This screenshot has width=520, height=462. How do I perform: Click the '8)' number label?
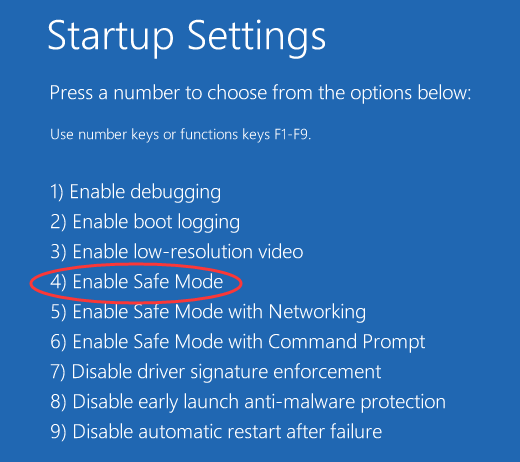pos(58,402)
